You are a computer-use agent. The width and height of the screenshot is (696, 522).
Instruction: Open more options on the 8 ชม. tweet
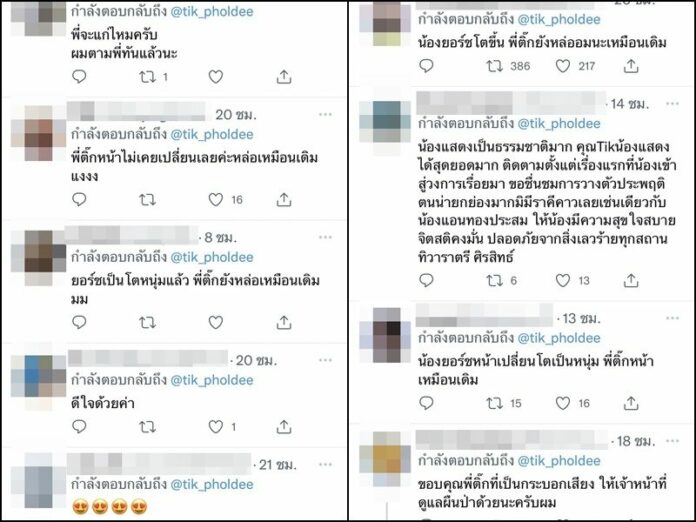[x=325, y=237]
